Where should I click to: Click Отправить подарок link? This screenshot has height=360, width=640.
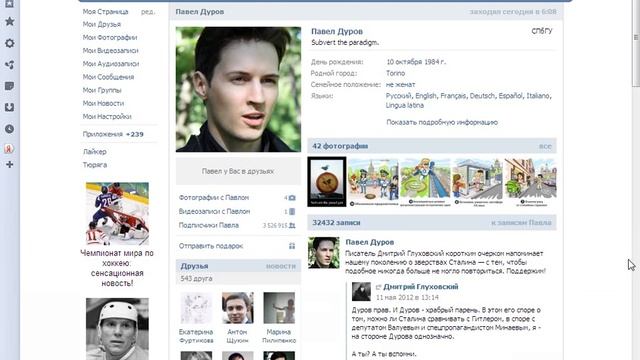coord(211,246)
